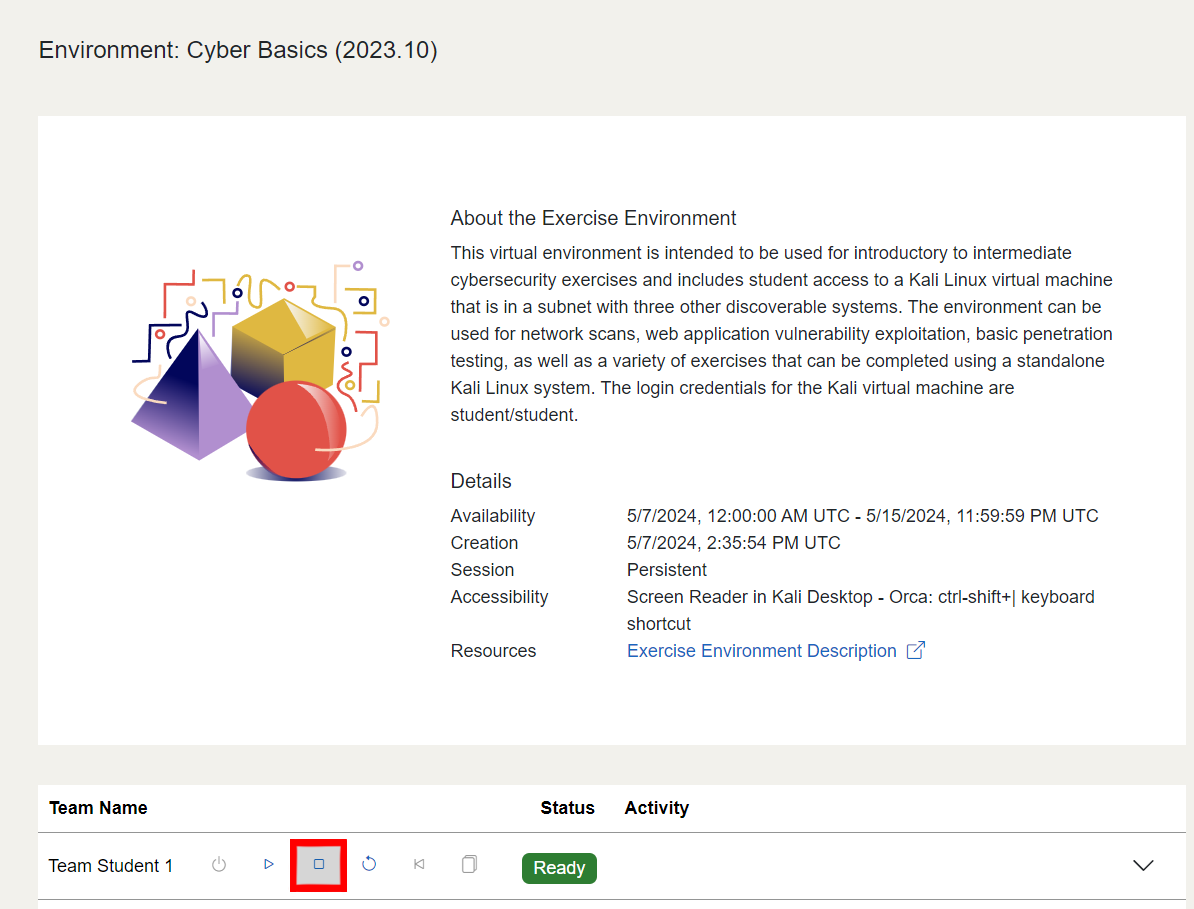
Task: Click the power icon for Team Student 1
Action: 219,864
